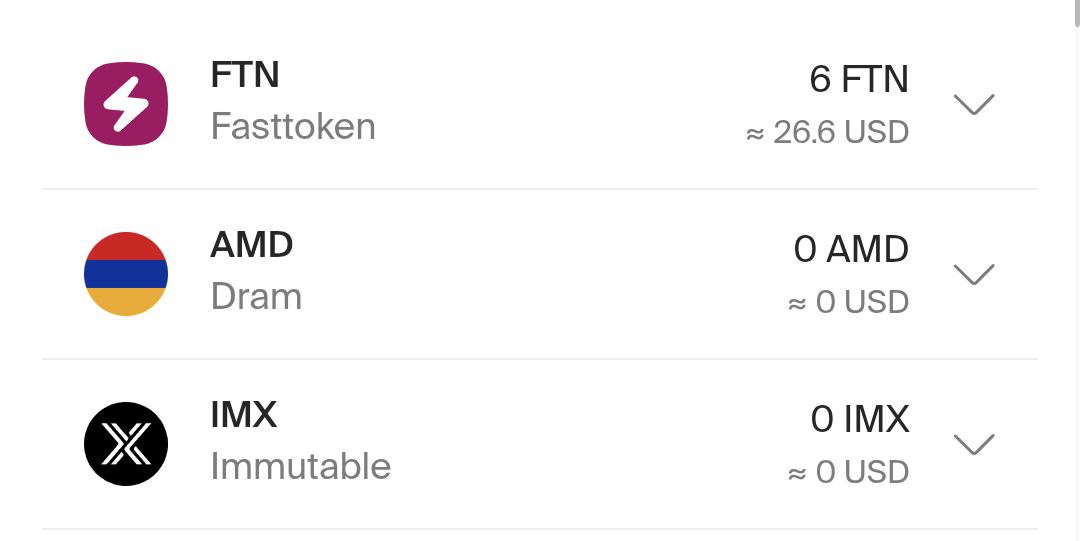Select the FTN ticker label
Viewport: 1080px width, 541px height.
click(245, 74)
